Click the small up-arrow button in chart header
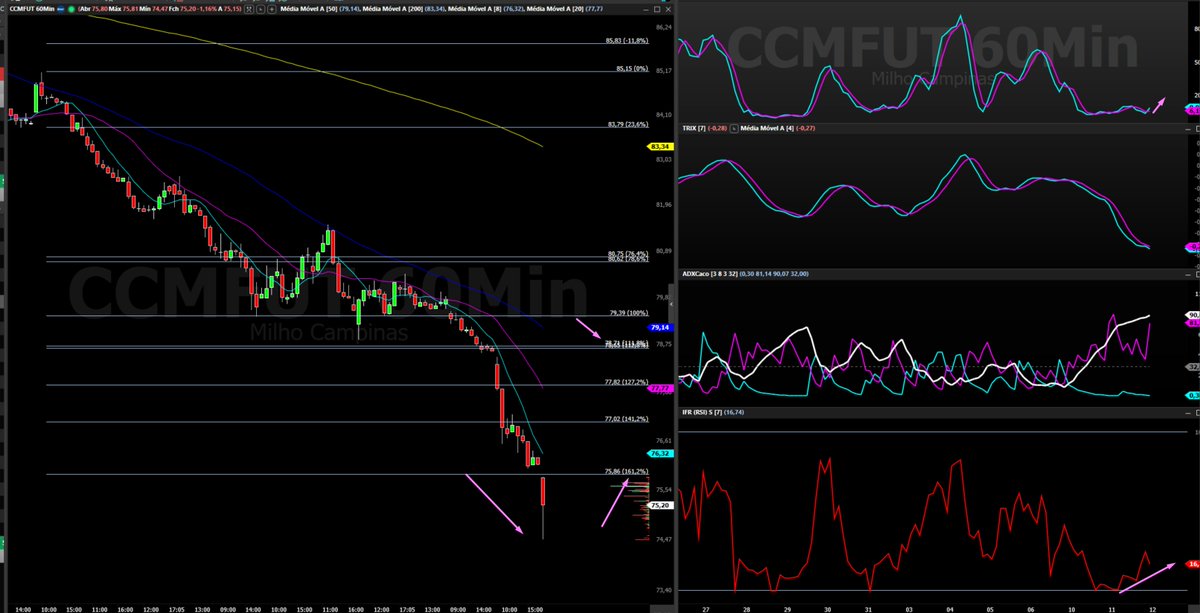1200x613 pixels. pyautogui.click(x=260, y=9)
